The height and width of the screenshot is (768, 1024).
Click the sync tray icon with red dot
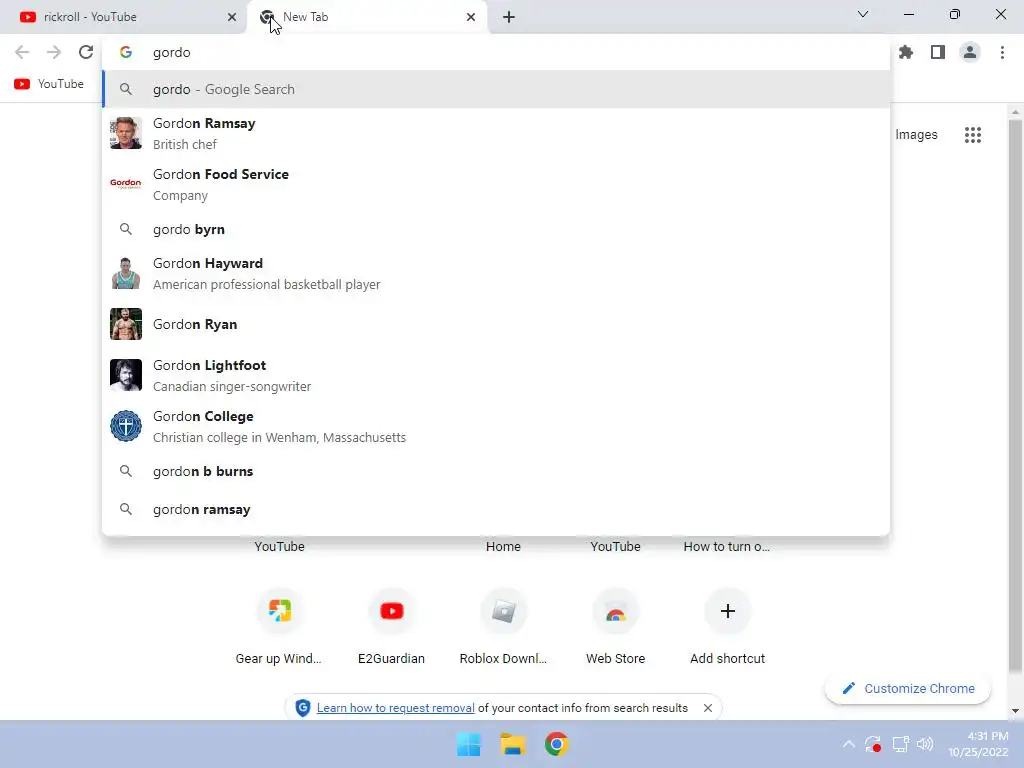[x=873, y=744]
